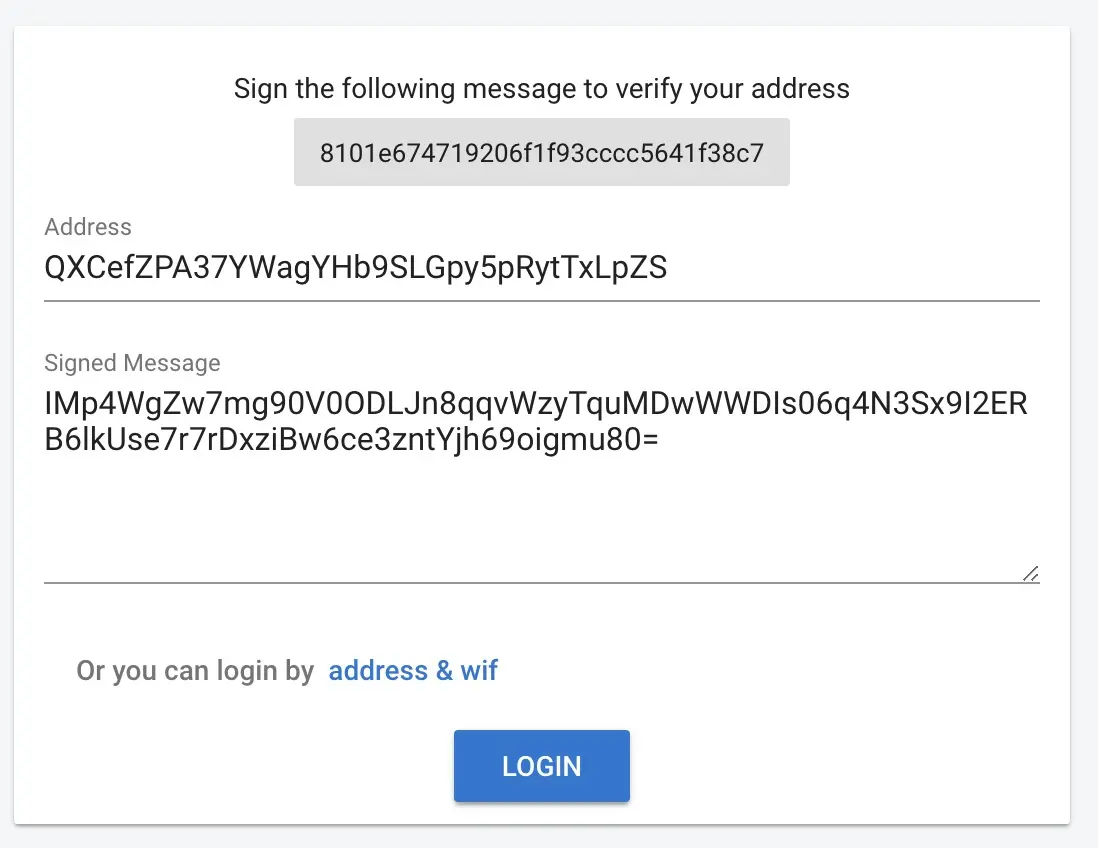This screenshot has width=1098, height=848.
Task: Click empty Address field area right of text
Action: click(854, 269)
